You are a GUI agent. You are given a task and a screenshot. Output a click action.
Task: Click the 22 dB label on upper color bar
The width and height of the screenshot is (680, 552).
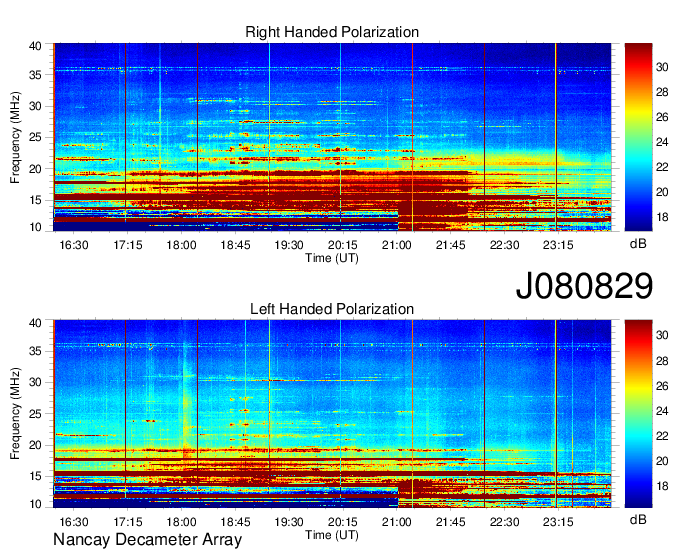pos(662,167)
